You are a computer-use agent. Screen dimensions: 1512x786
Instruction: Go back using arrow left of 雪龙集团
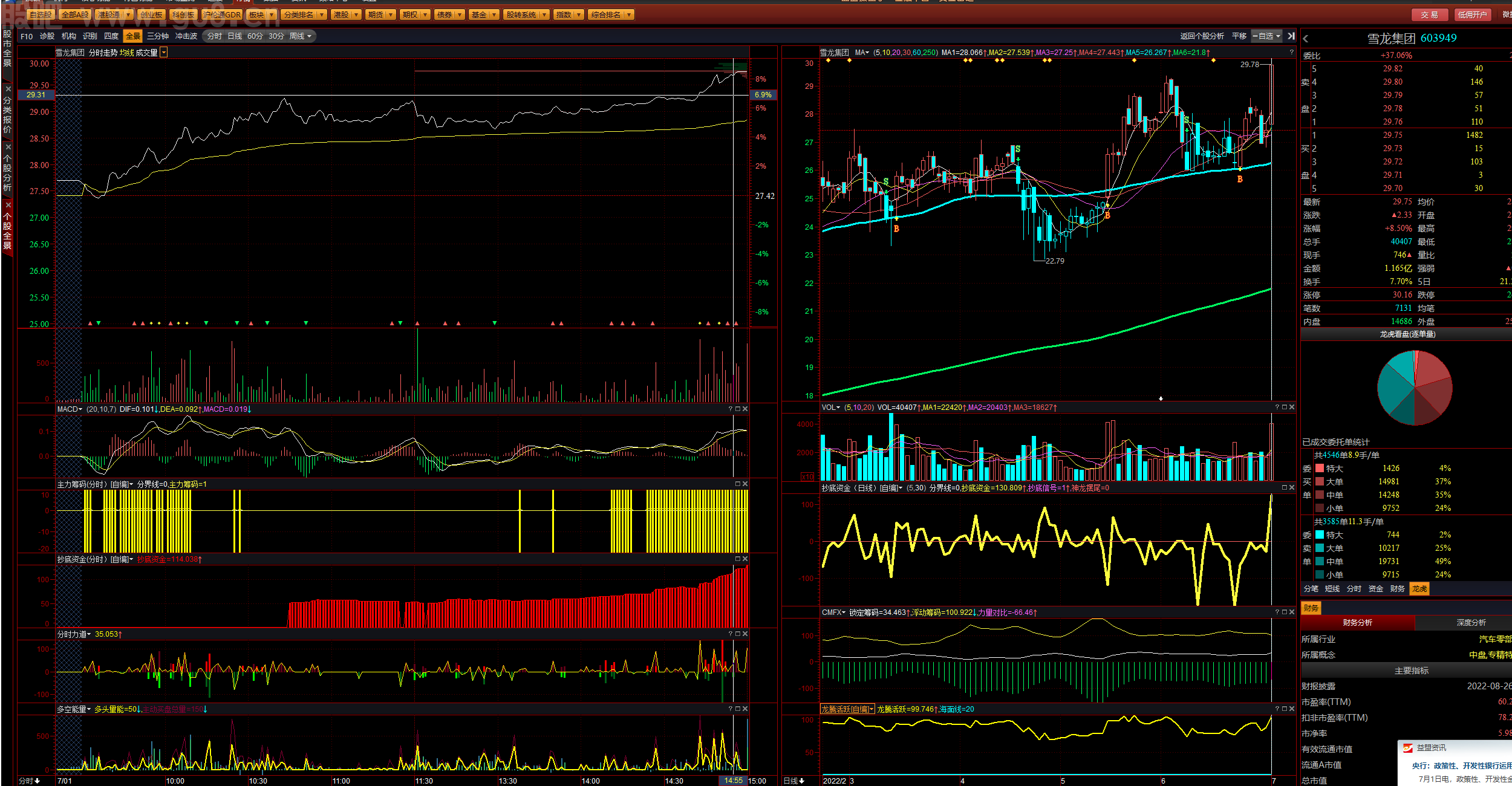[1306, 39]
